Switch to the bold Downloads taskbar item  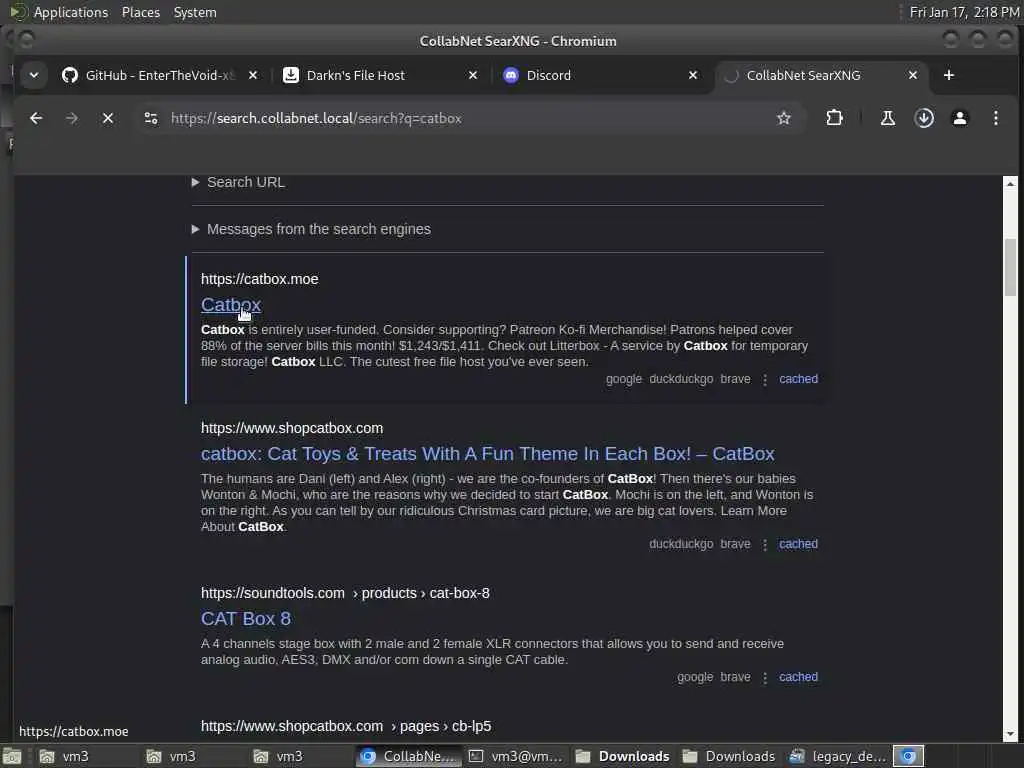[622, 756]
